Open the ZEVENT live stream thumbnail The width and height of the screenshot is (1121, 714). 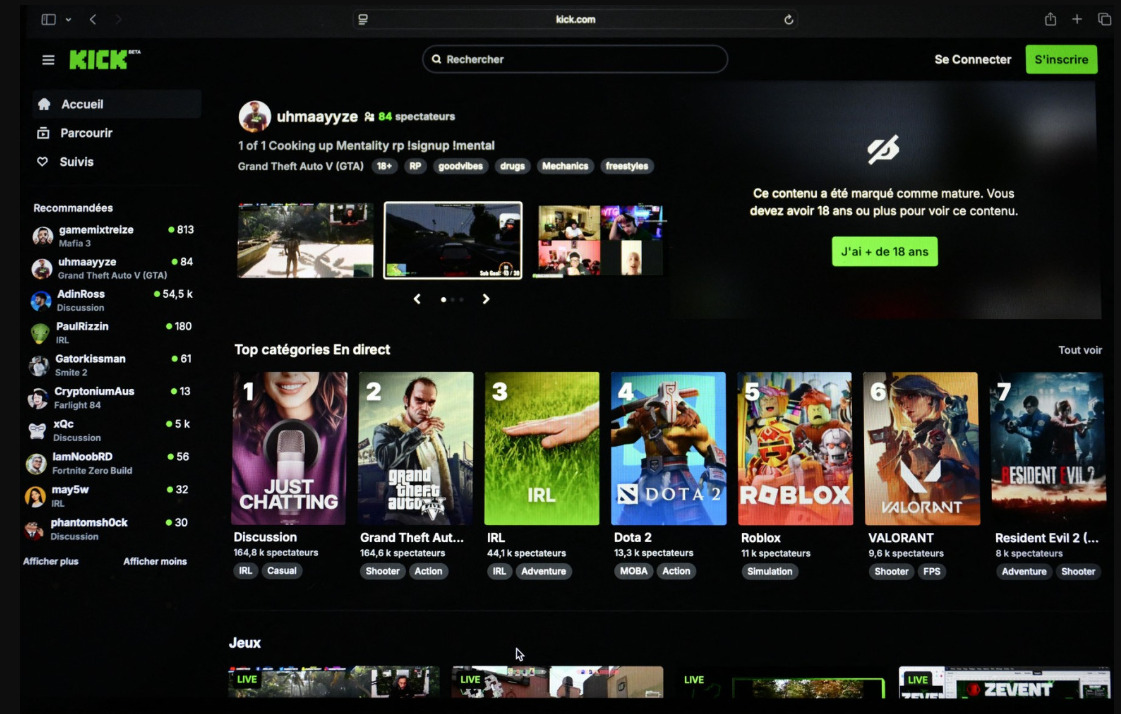(x=1004, y=683)
